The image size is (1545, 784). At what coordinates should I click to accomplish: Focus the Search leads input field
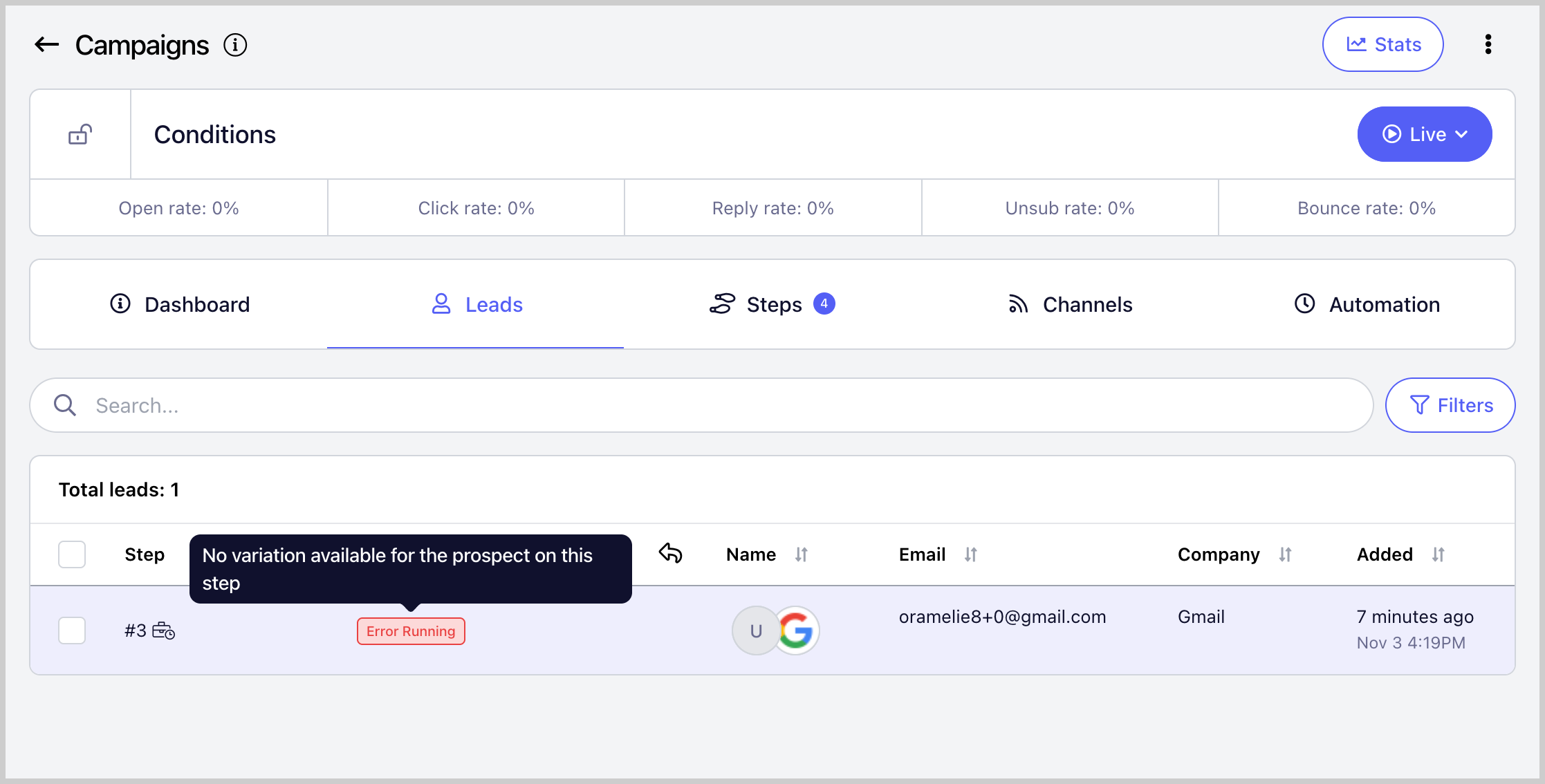point(719,405)
